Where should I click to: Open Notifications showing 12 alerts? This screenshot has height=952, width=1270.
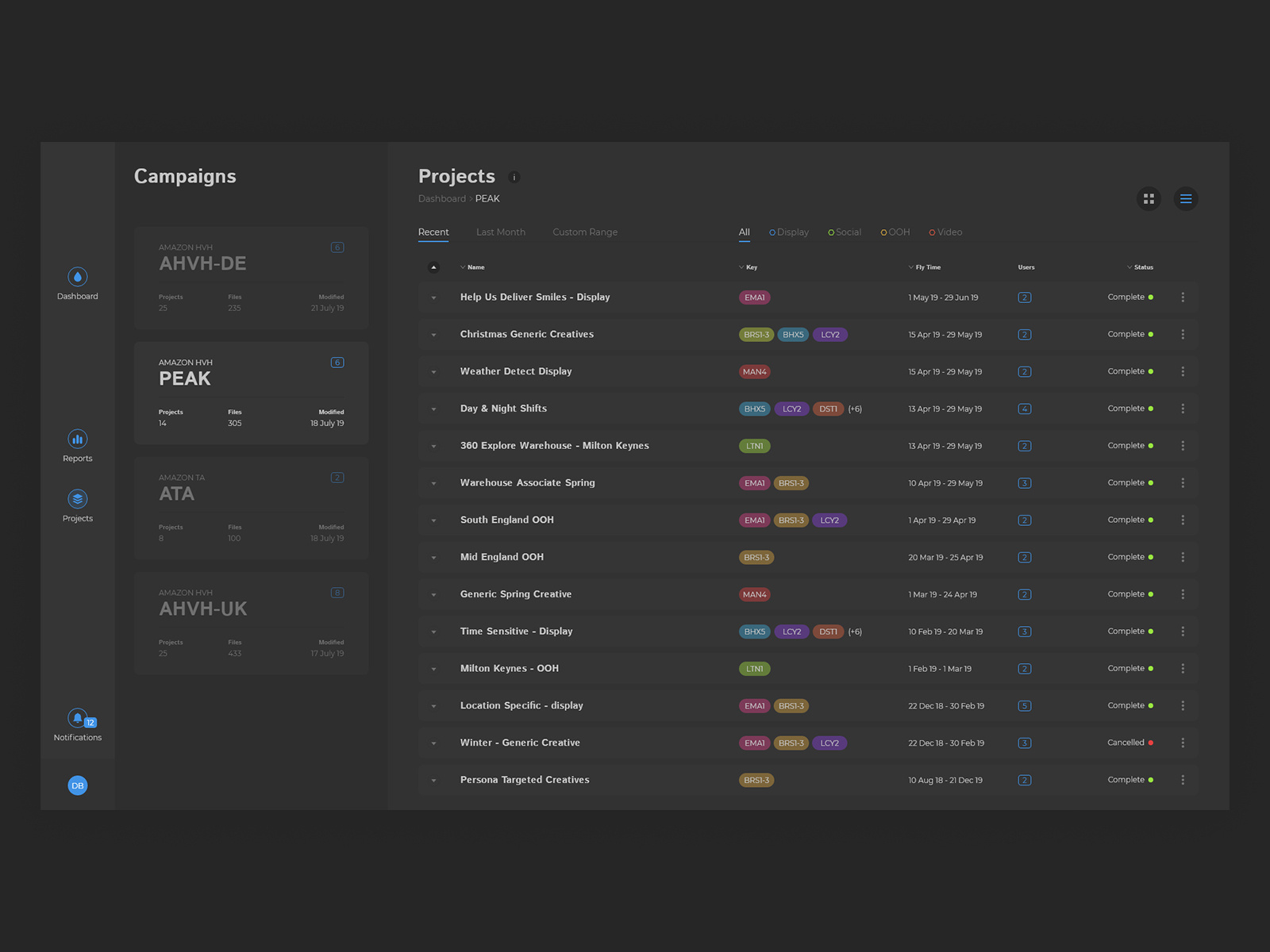click(77, 717)
